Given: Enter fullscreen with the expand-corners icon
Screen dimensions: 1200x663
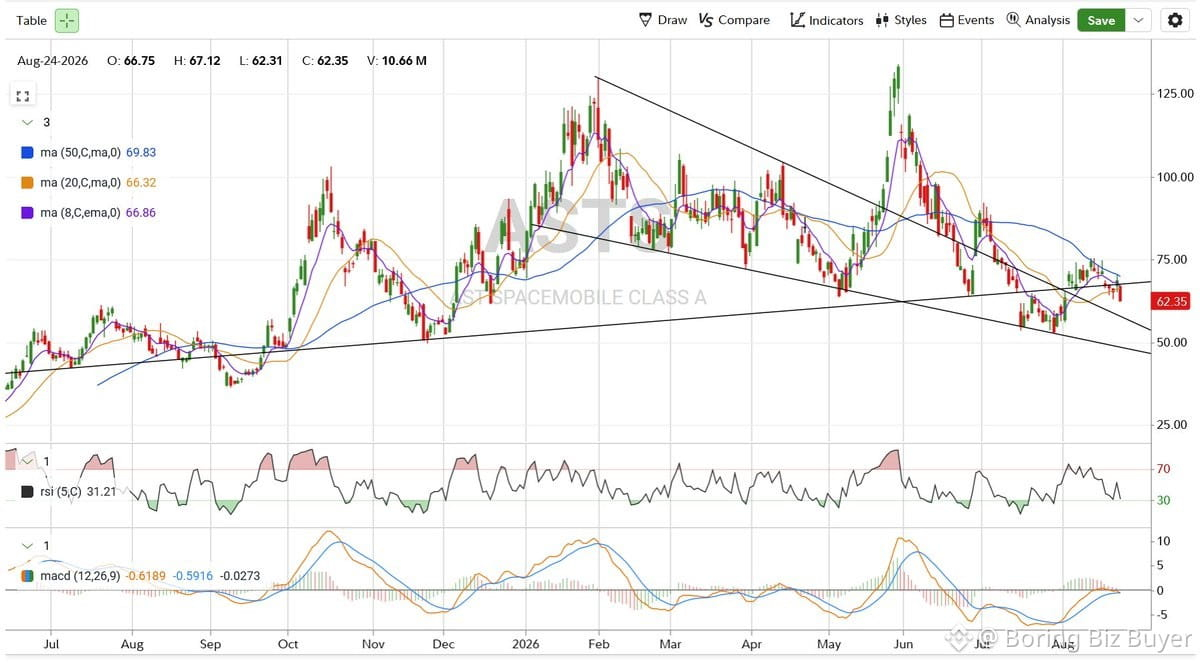Looking at the screenshot, I should click(23, 96).
